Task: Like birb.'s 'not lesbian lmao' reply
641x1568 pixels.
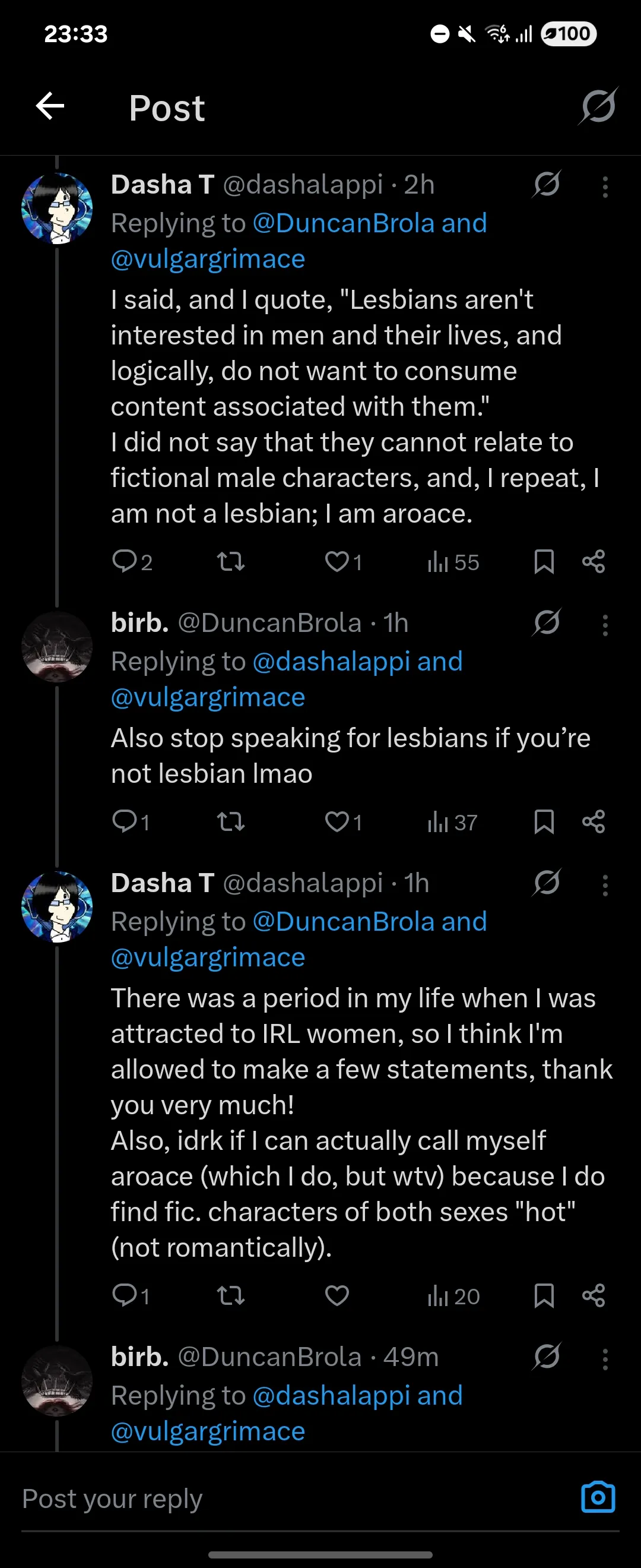Action: pos(344,822)
